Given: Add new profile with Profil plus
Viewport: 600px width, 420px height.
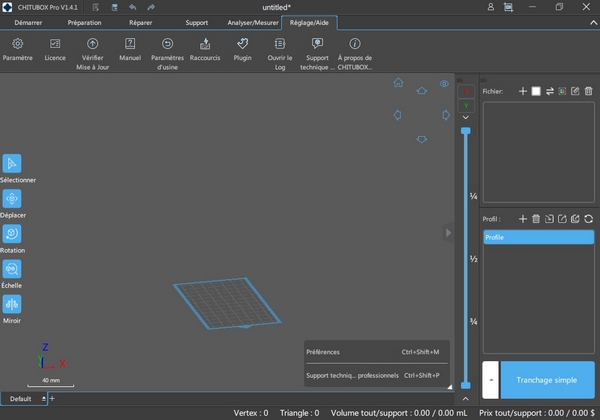Looking at the screenshot, I should pyautogui.click(x=523, y=219).
